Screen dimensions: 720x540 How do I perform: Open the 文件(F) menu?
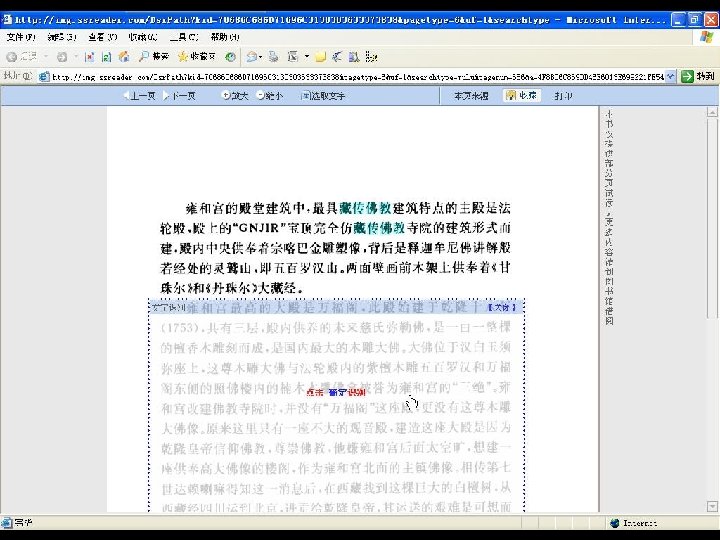click(x=21, y=37)
